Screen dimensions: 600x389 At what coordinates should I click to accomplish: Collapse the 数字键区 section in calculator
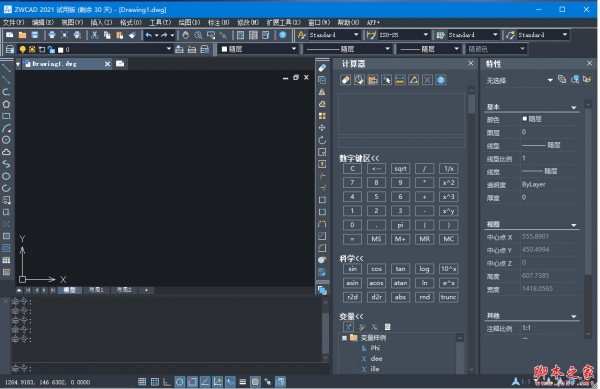359,158
